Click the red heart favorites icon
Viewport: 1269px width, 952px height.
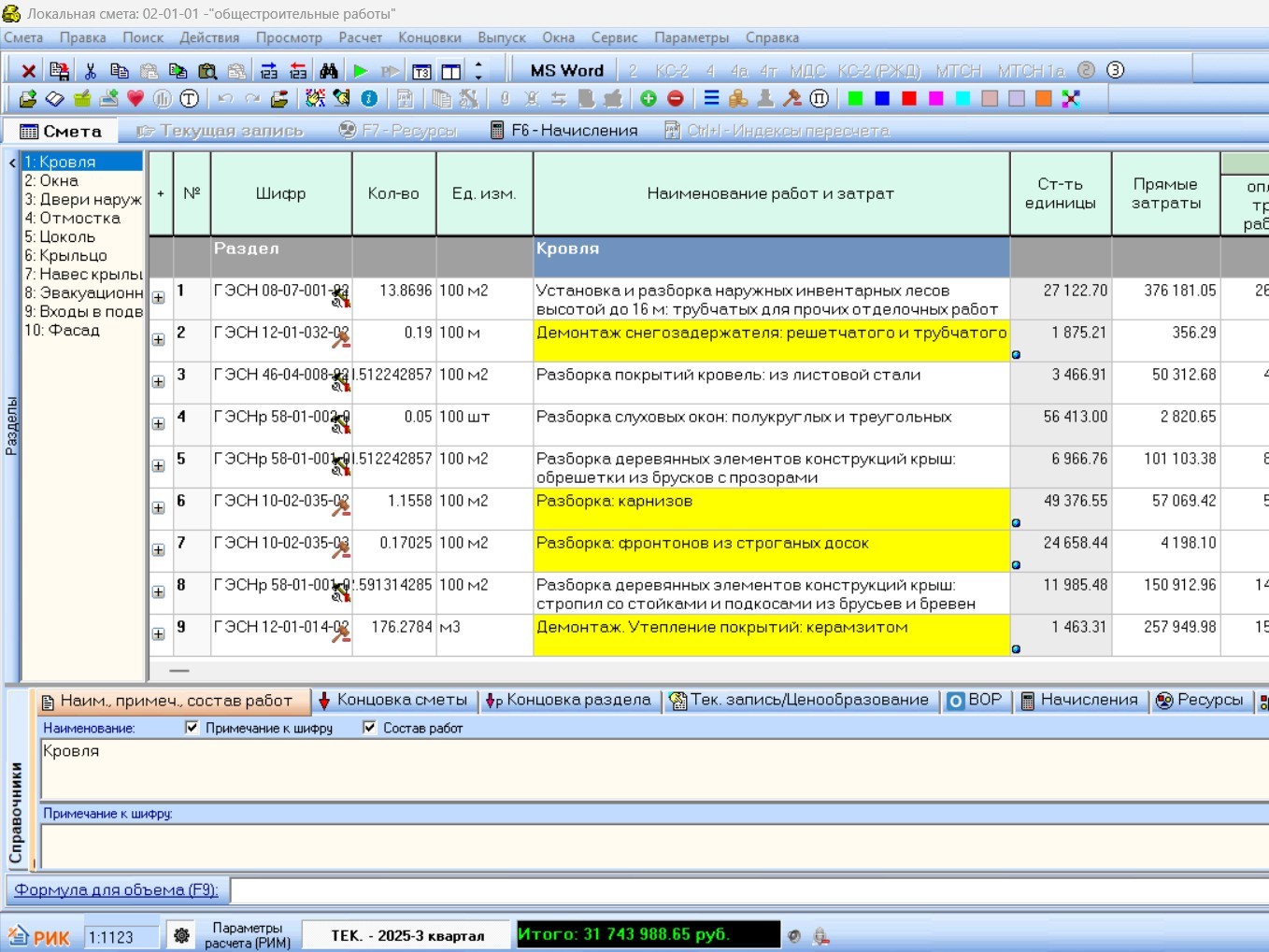(x=135, y=99)
